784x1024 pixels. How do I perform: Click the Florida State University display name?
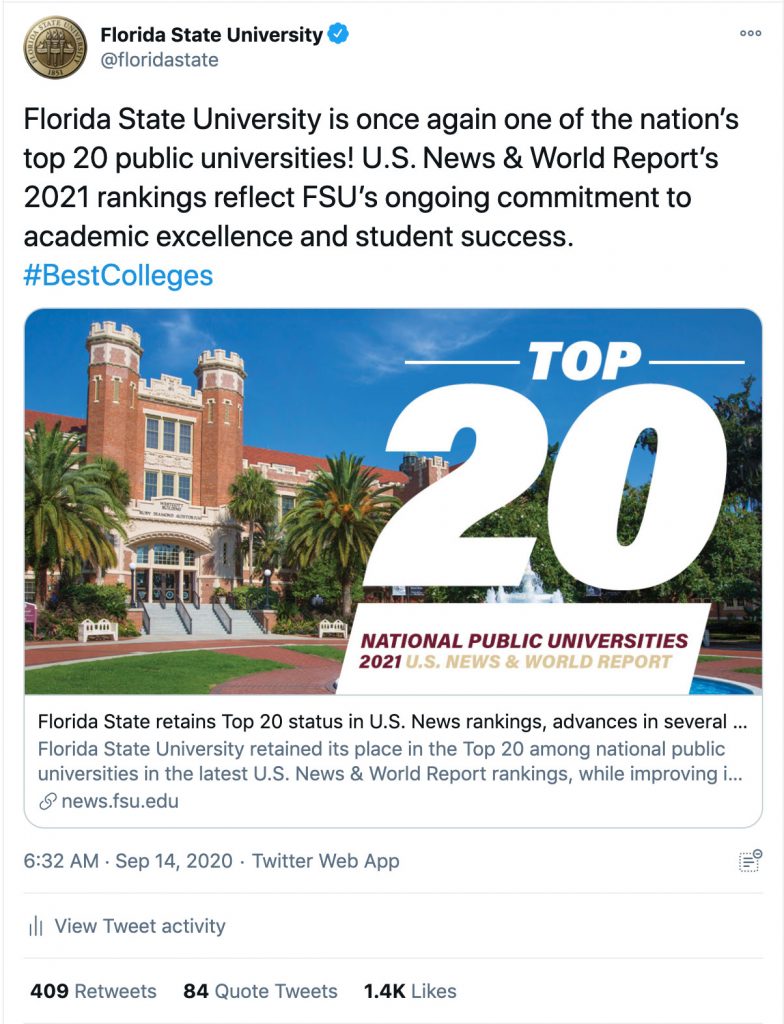point(212,35)
